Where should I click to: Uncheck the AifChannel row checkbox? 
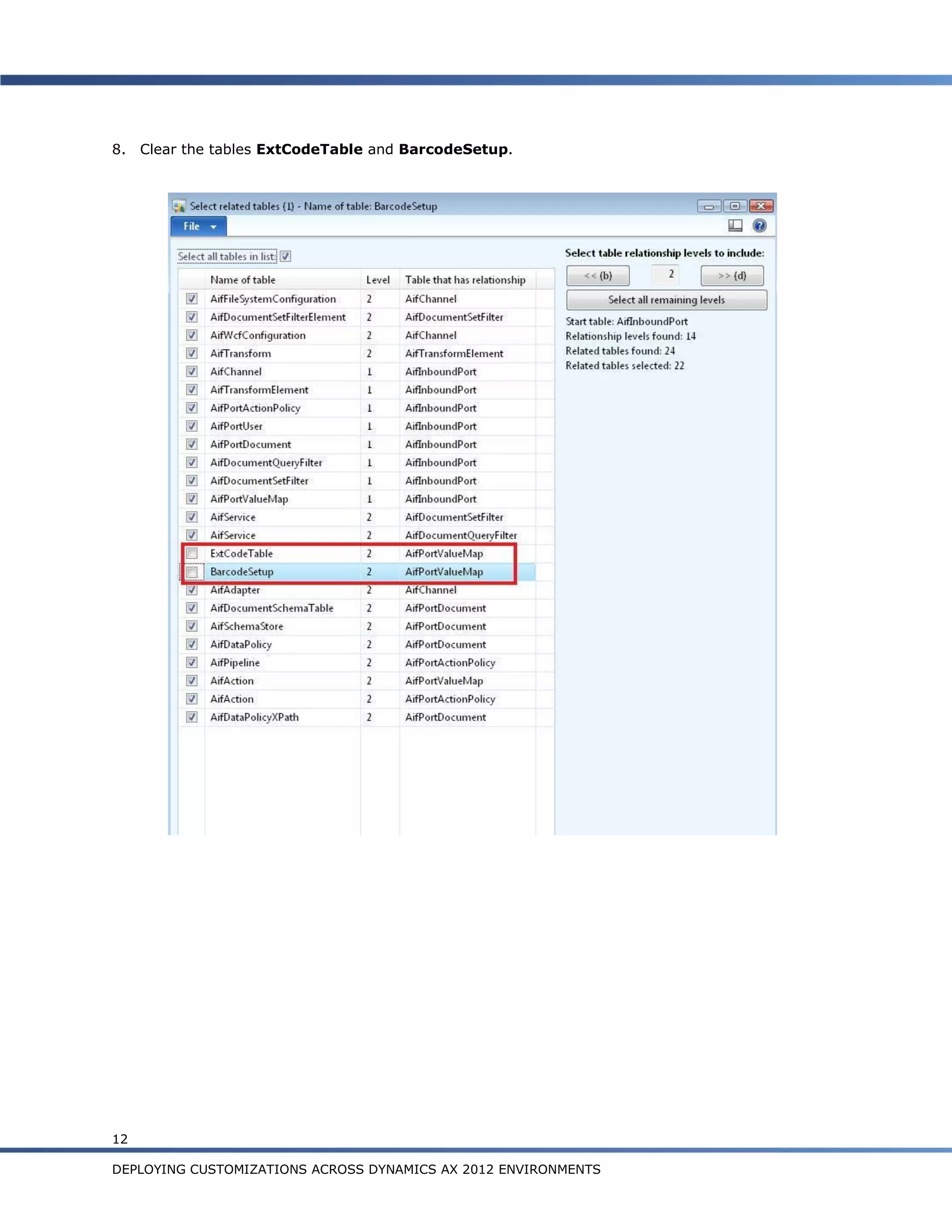(192, 372)
